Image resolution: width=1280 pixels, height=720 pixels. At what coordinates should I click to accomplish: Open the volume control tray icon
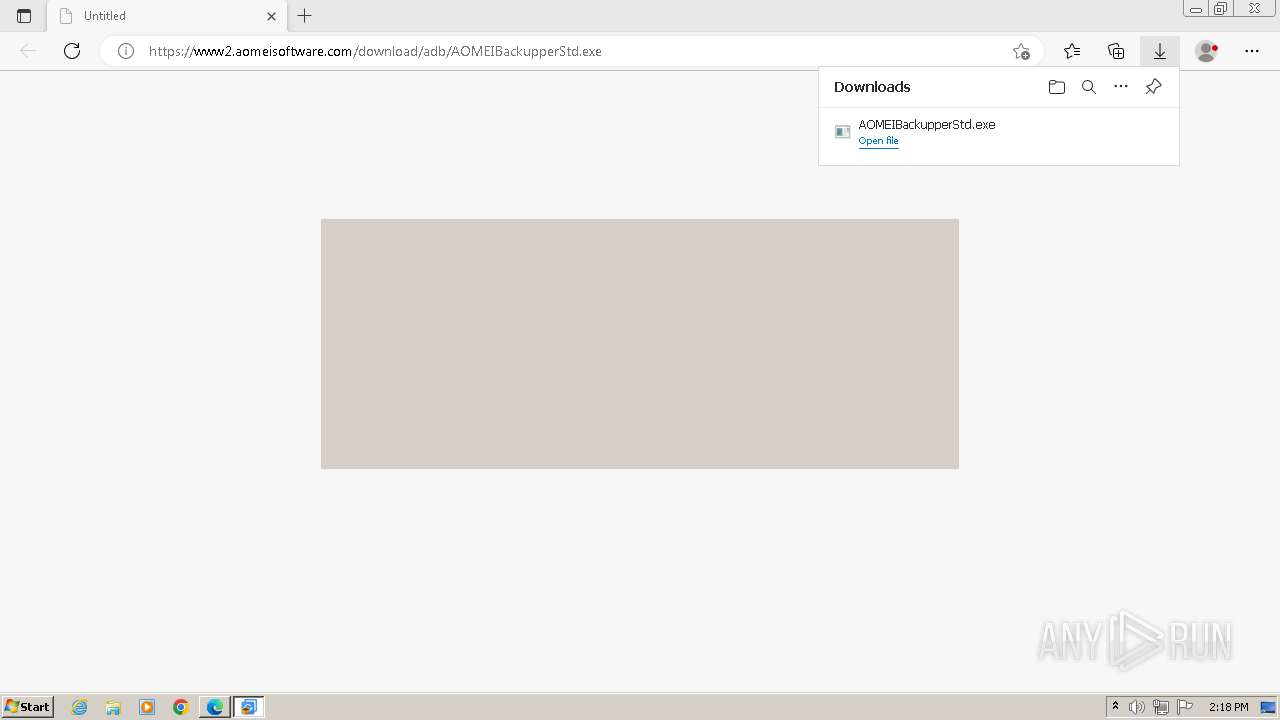1137,707
